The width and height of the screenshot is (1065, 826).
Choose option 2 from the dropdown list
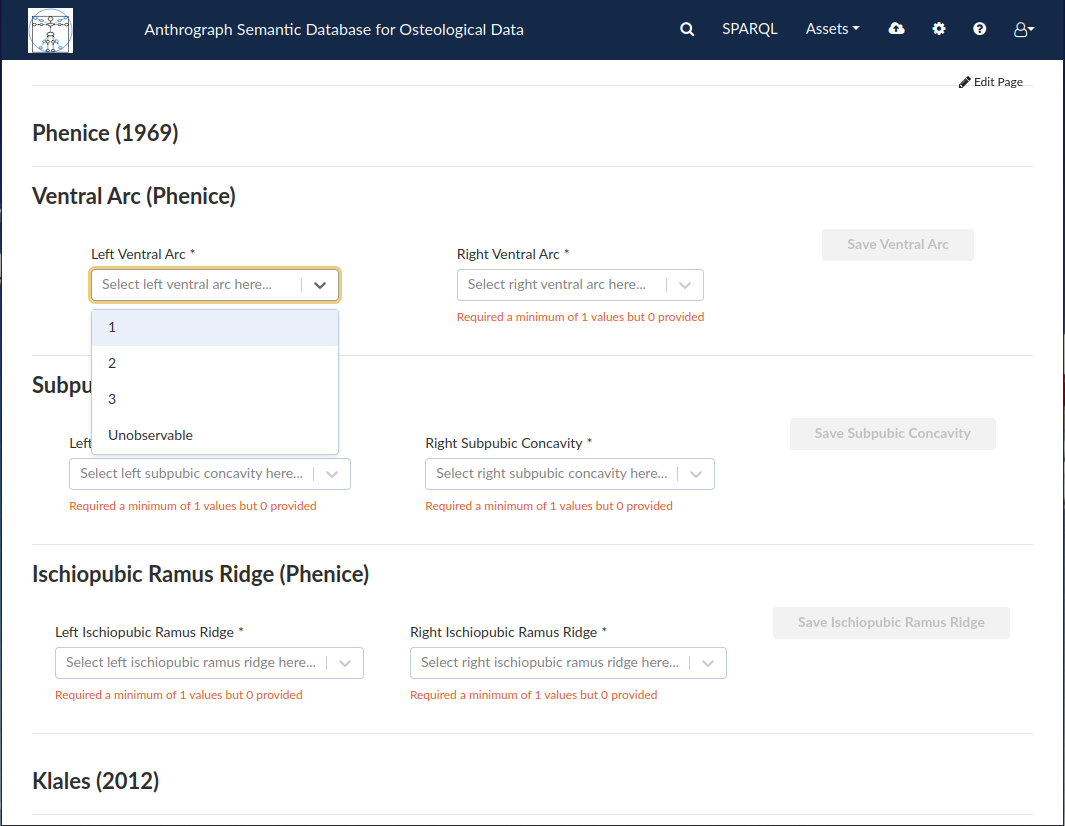215,363
